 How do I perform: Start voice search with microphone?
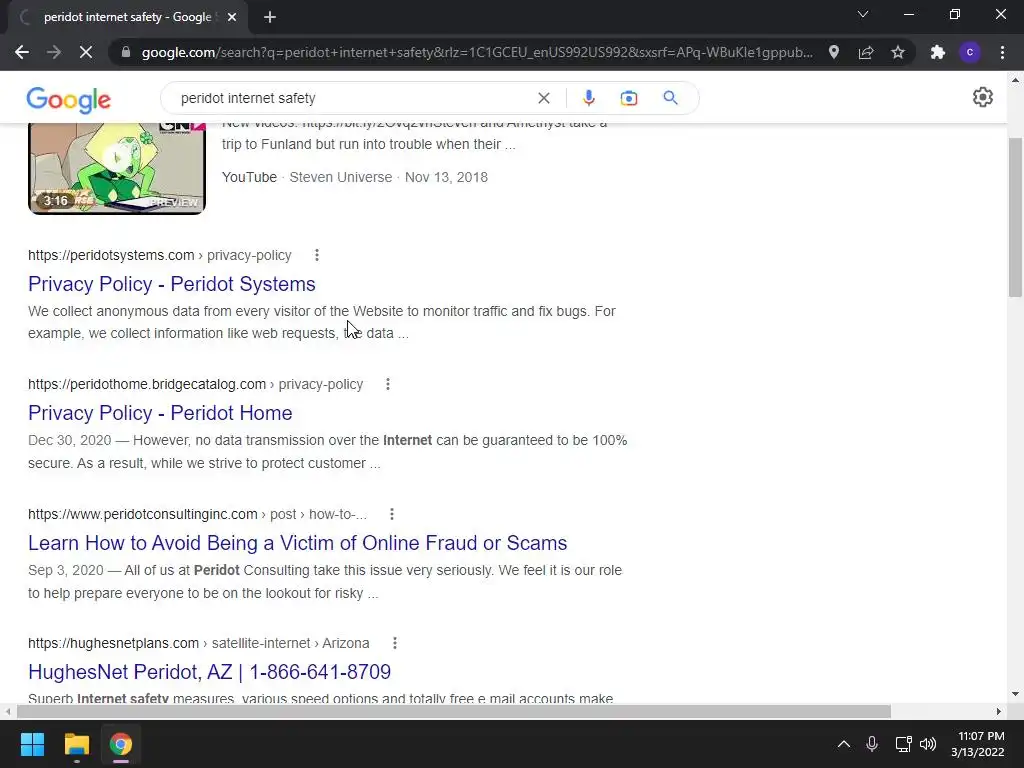click(x=588, y=98)
